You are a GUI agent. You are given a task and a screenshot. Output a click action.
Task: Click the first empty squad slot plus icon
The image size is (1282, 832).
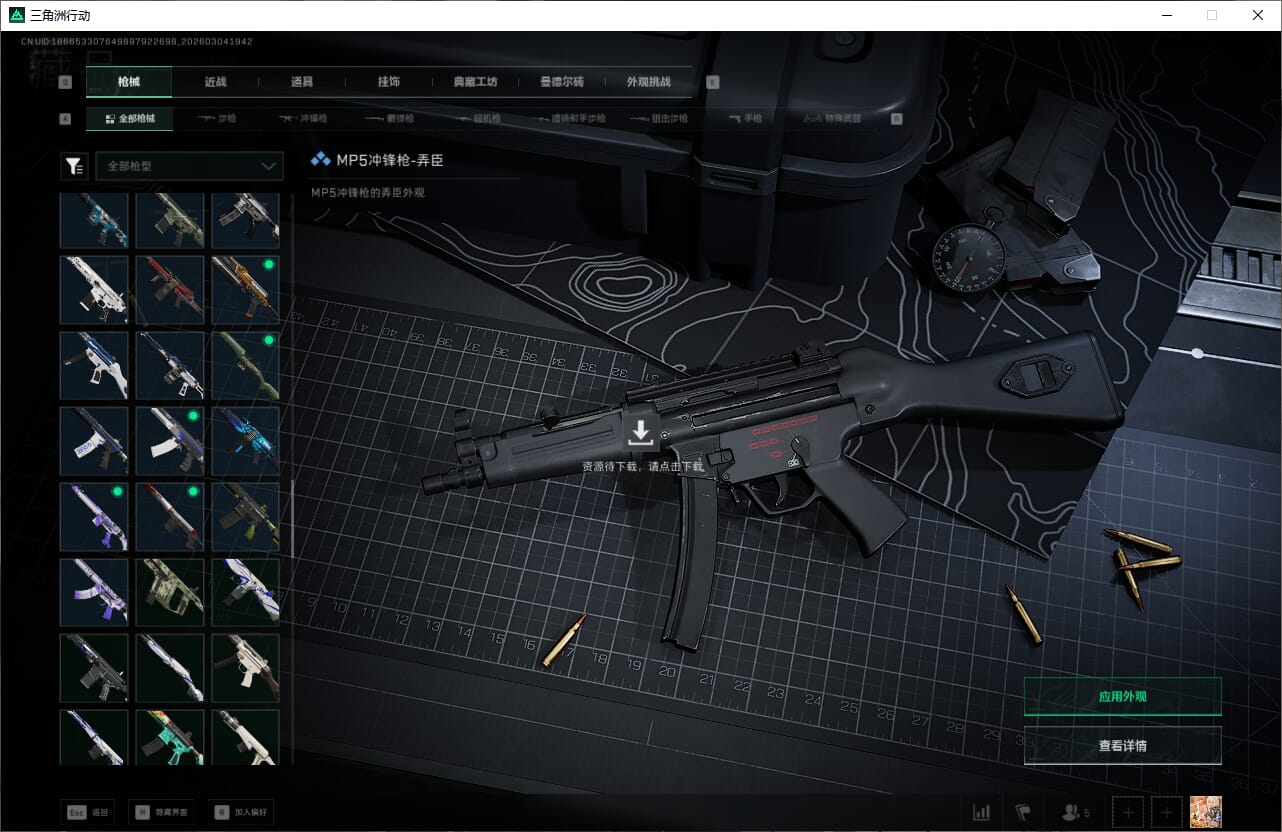pyautogui.click(x=1128, y=812)
